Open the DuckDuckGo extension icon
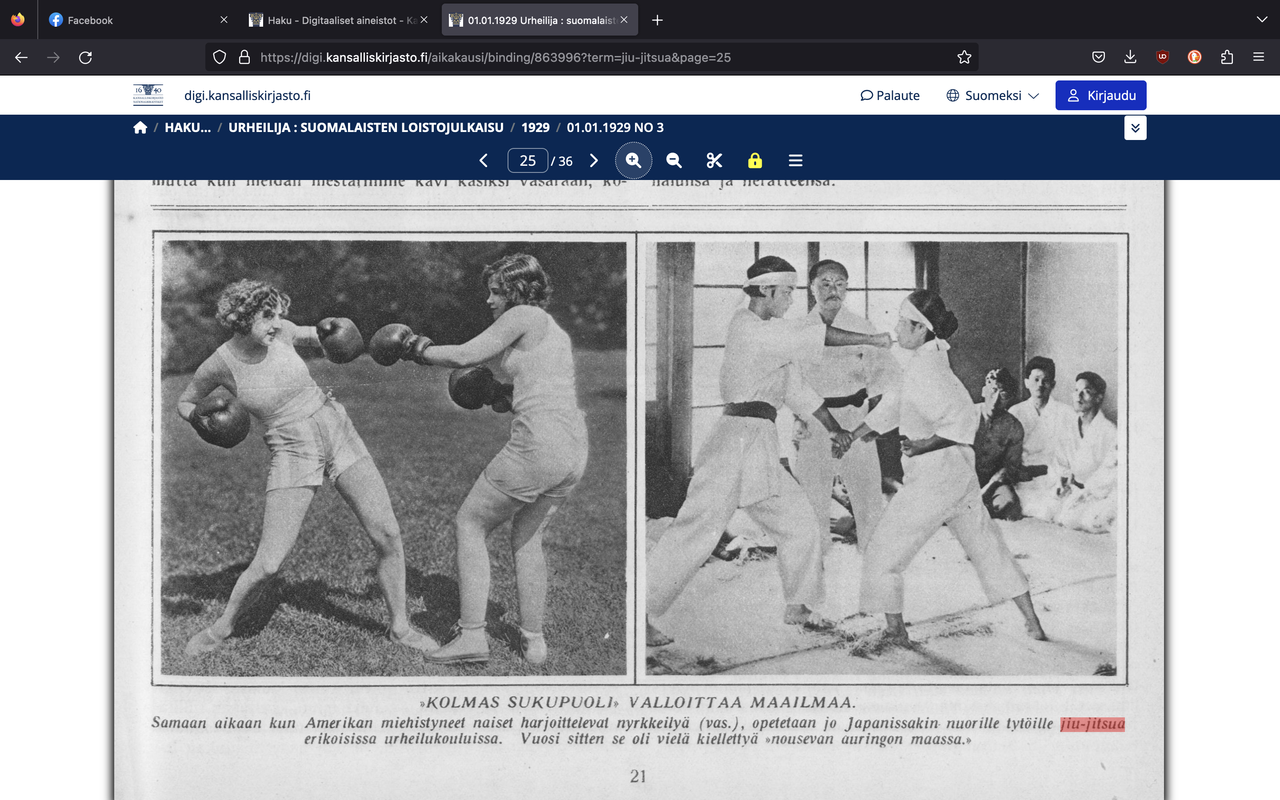Viewport: 1280px width, 800px height. tap(1194, 57)
